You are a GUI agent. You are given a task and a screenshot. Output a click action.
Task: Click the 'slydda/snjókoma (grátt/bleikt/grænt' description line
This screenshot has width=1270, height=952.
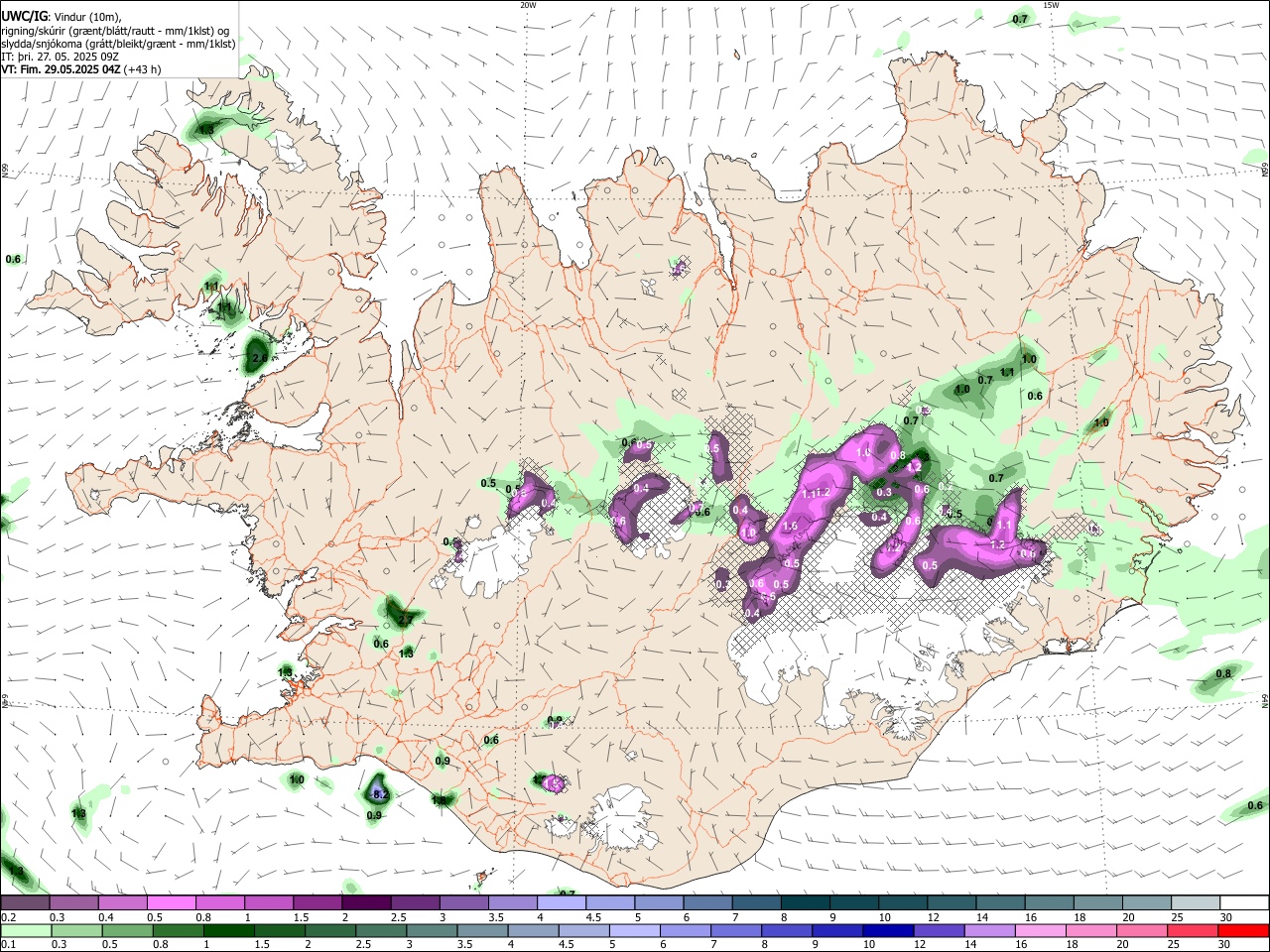tap(118, 44)
